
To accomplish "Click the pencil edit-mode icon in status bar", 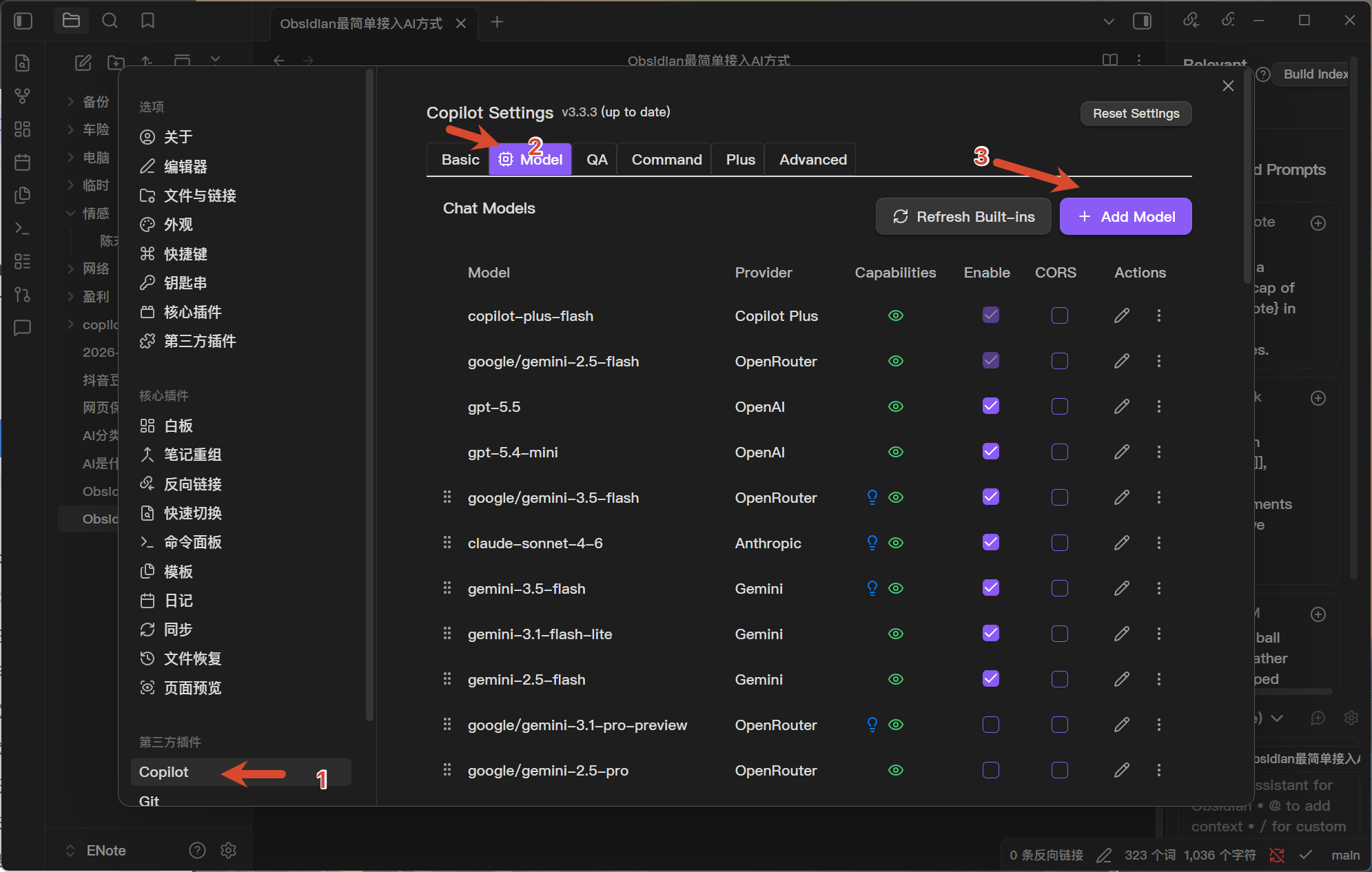I will click(x=1104, y=855).
